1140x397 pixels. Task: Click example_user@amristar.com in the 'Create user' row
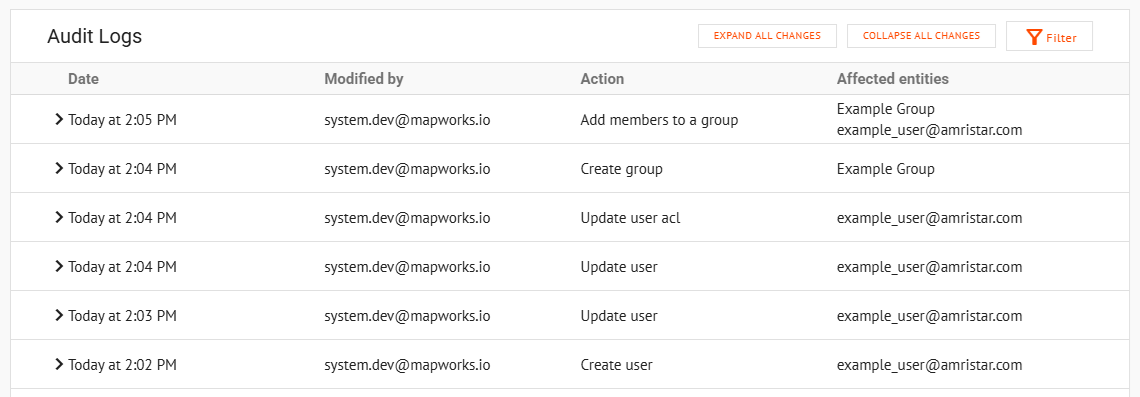click(x=930, y=365)
